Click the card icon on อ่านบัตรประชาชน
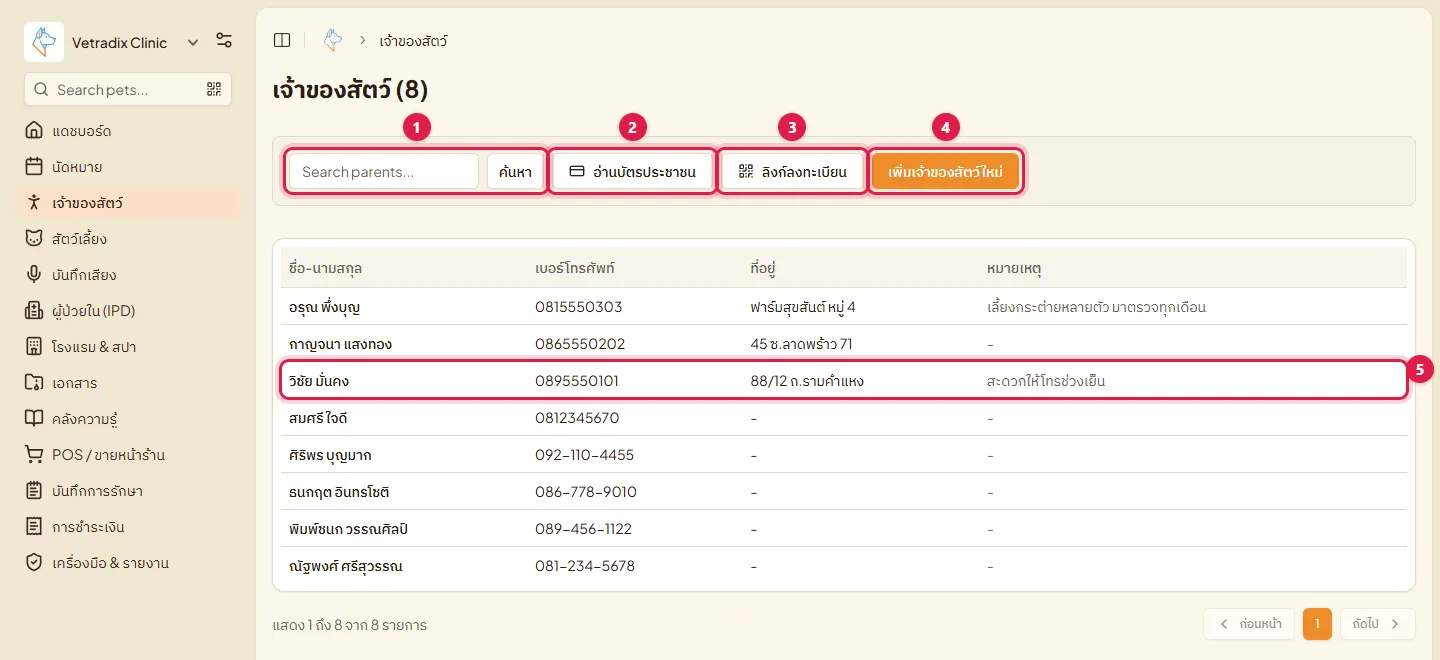Screen dimensions: 1440x660 pyautogui.click(x=576, y=172)
